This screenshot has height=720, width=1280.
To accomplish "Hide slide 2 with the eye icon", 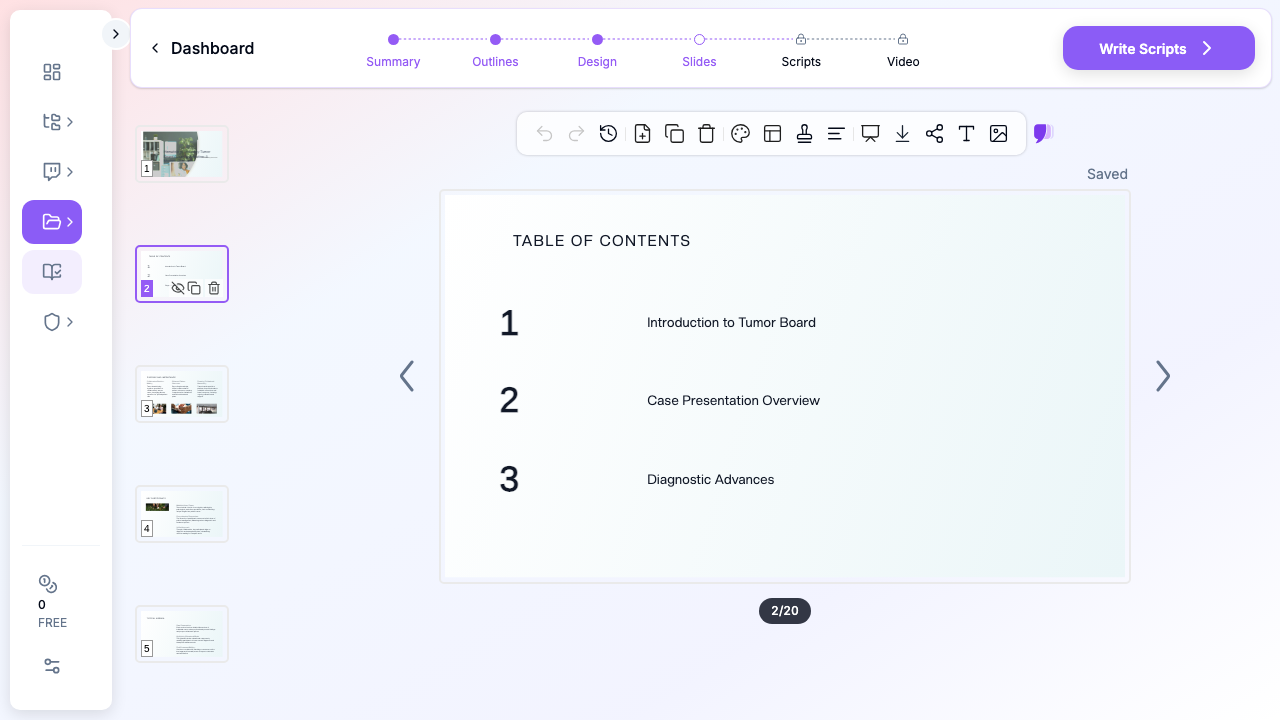I will click(x=178, y=288).
